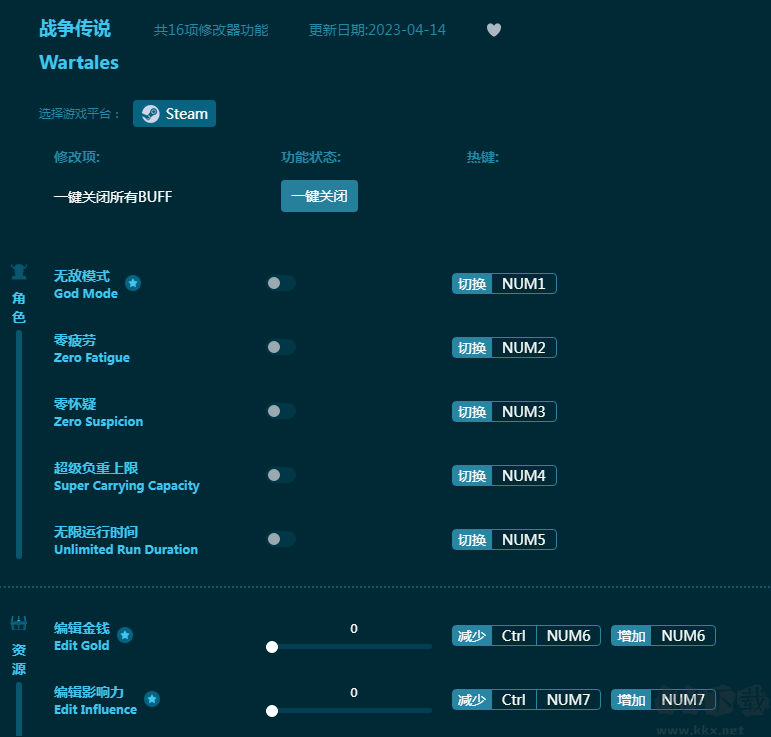This screenshot has width=771, height=737.
Task: Click the 修改项 column header
Action: click(x=77, y=157)
